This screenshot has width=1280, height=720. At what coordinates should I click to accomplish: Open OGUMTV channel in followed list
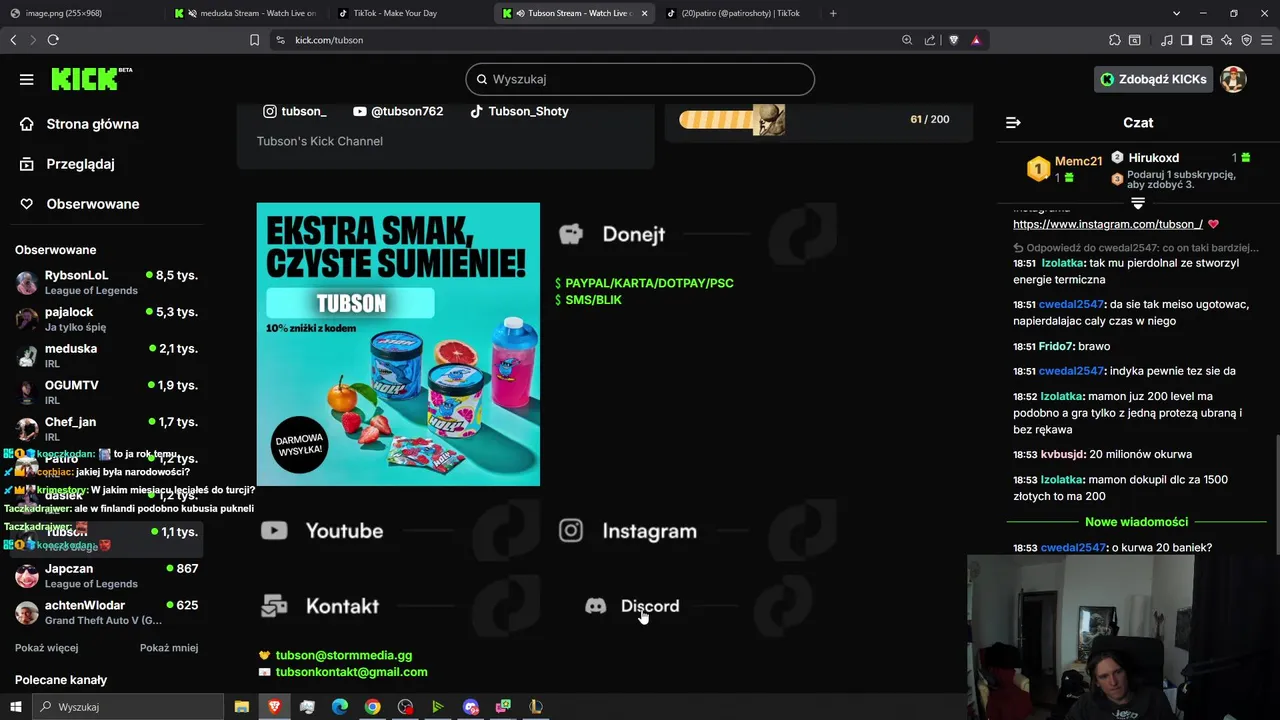(107, 392)
